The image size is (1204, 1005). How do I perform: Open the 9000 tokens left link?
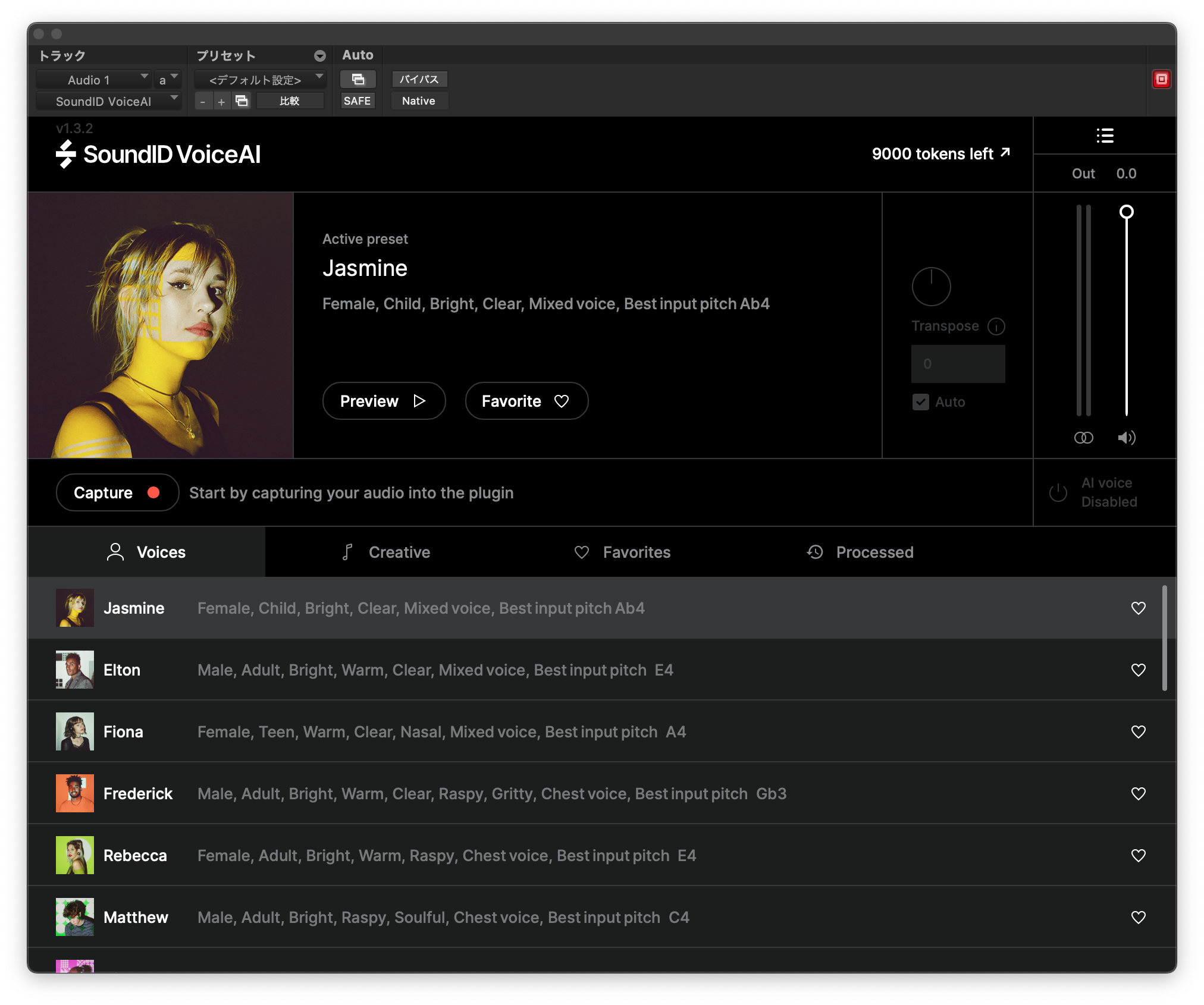[x=941, y=153]
